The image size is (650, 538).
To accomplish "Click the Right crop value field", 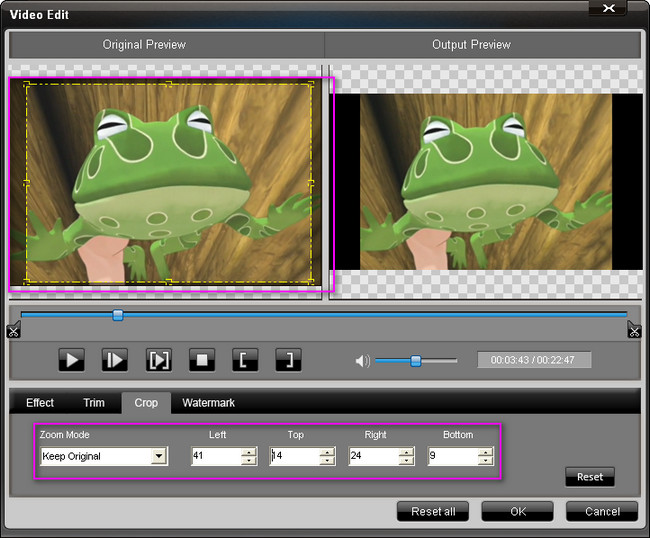I will click(x=374, y=456).
